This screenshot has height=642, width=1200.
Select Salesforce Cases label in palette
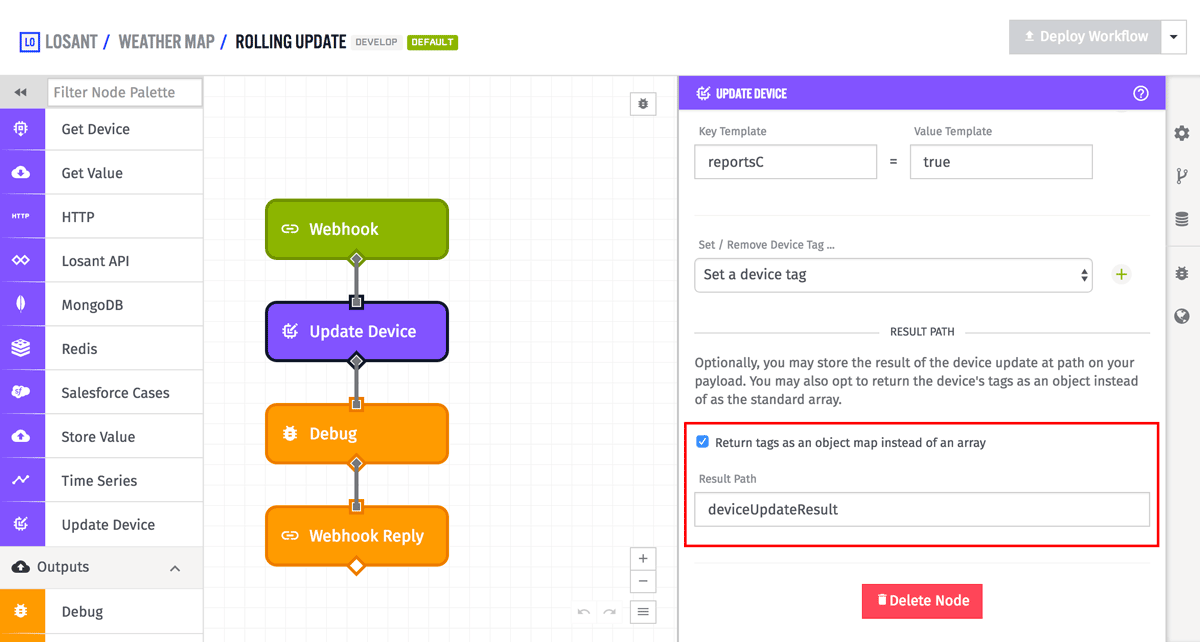[115, 393]
